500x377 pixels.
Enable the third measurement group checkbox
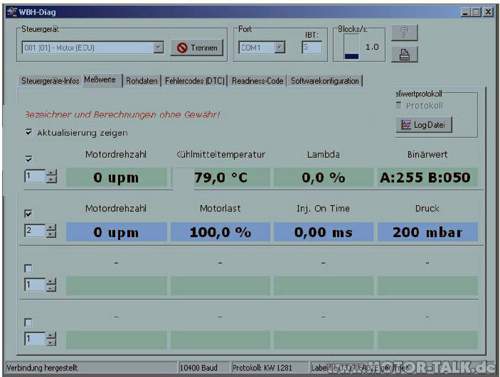pos(28,268)
